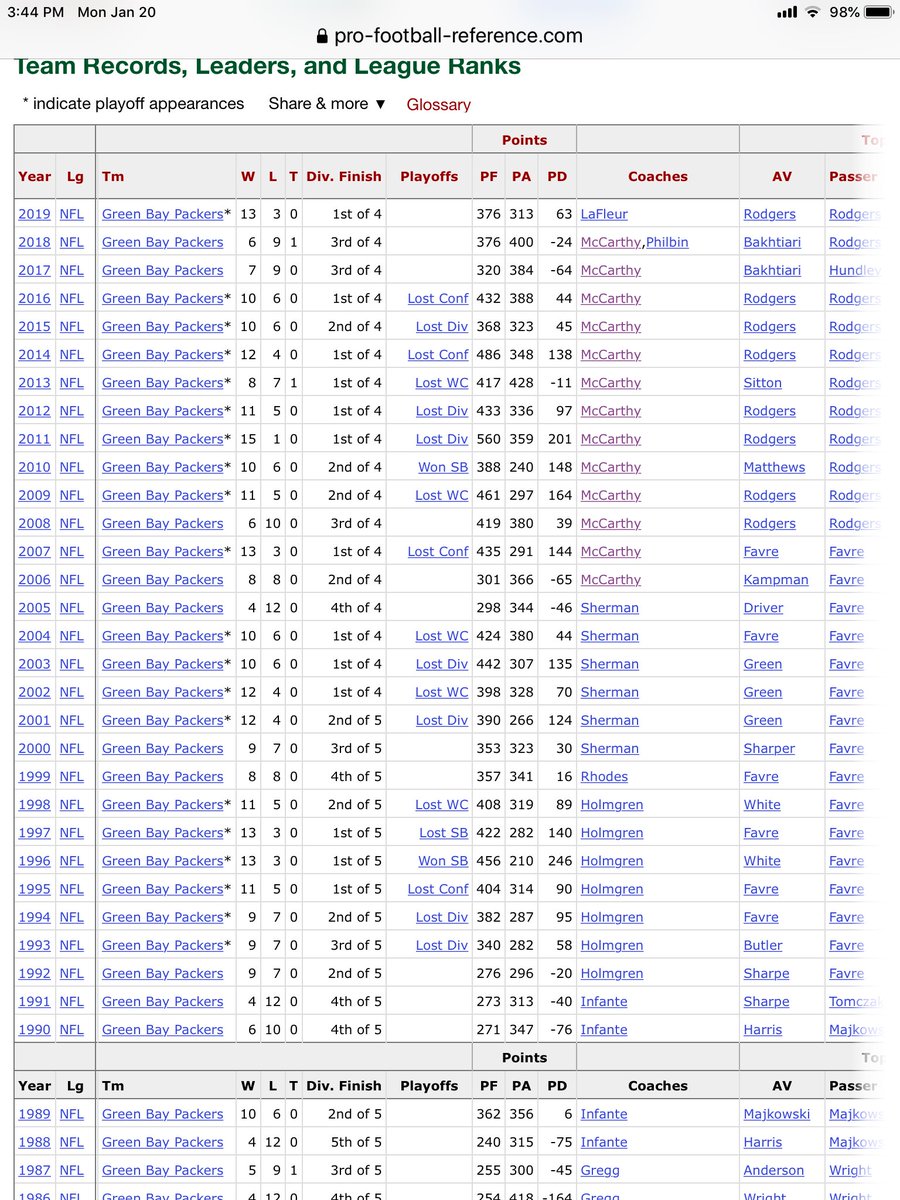Tap the 3:44 PM clock in status bar

coord(37,12)
